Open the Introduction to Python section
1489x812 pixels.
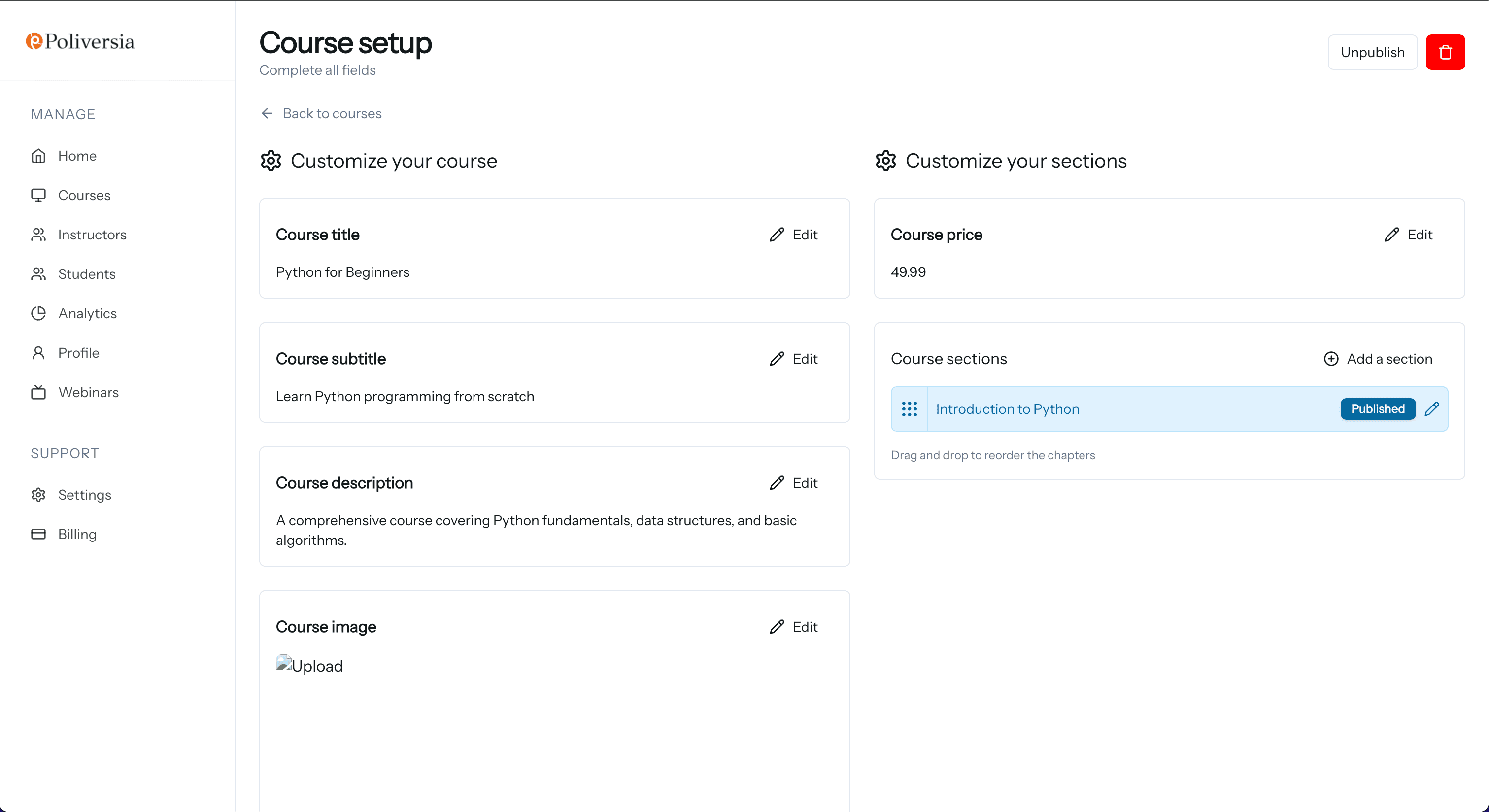point(1007,409)
